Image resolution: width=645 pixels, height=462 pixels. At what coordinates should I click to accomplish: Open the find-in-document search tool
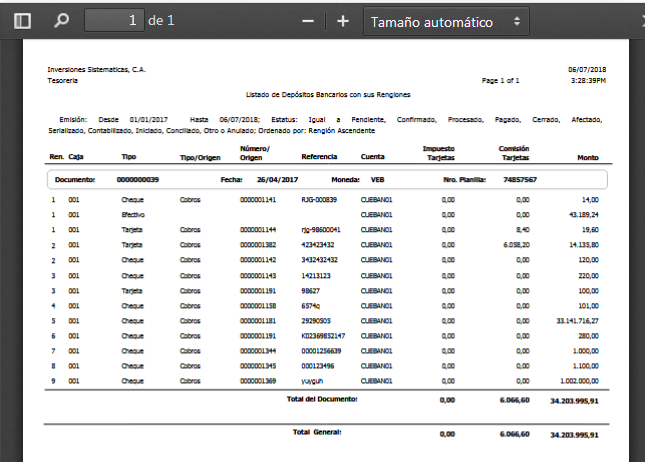(61, 20)
